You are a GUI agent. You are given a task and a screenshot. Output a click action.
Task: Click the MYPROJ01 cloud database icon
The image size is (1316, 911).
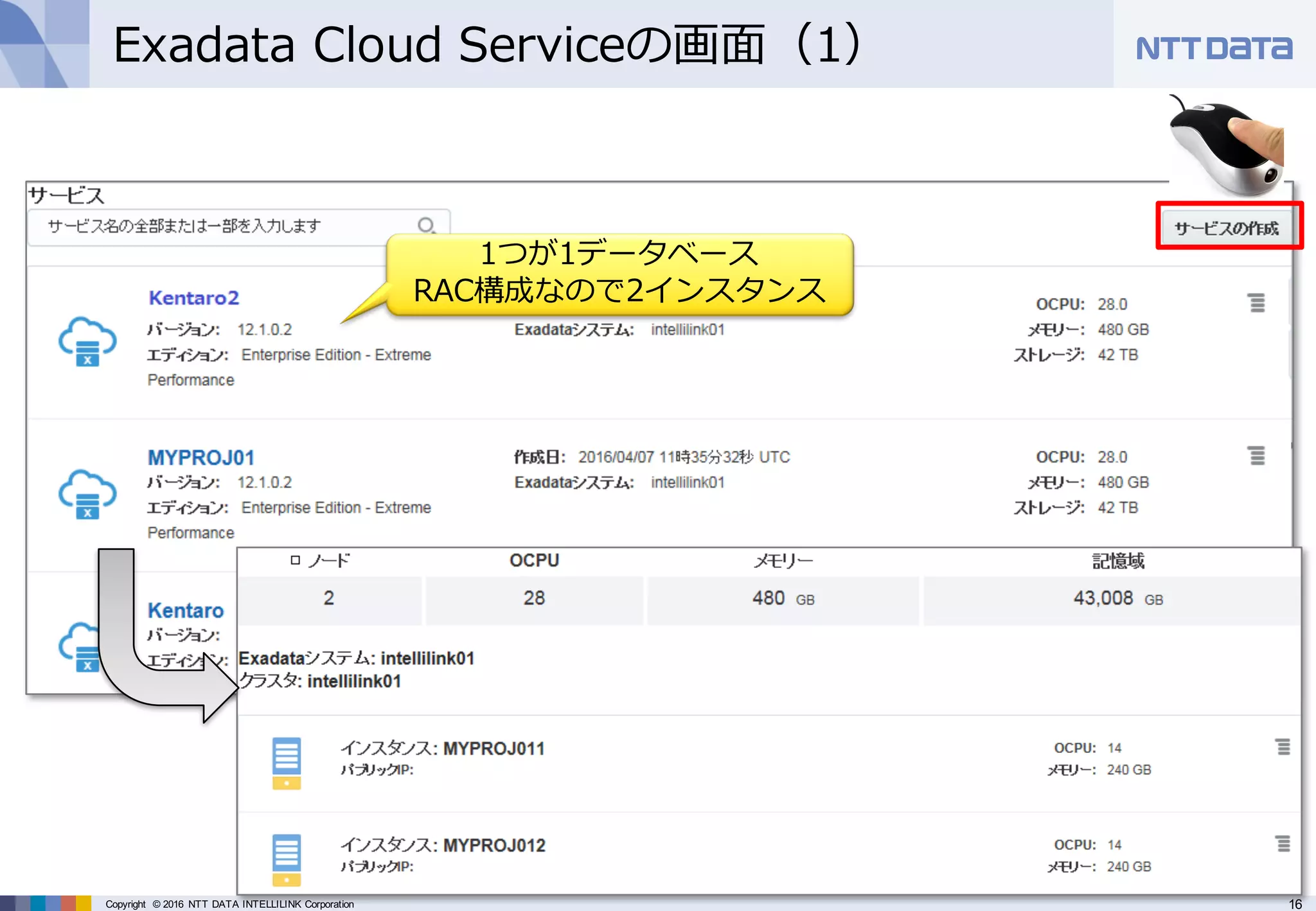(x=87, y=494)
